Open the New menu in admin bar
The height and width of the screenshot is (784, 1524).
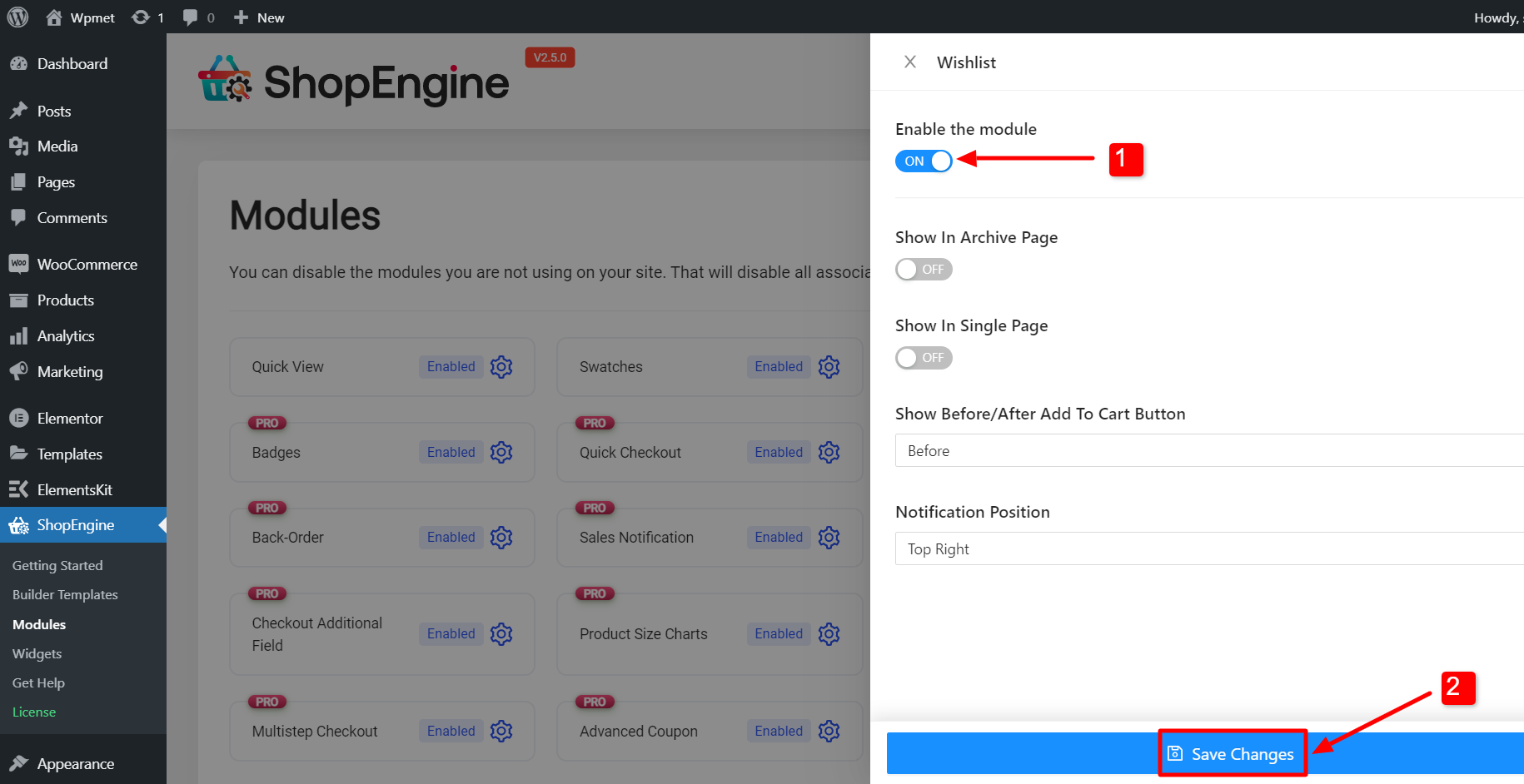258,17
